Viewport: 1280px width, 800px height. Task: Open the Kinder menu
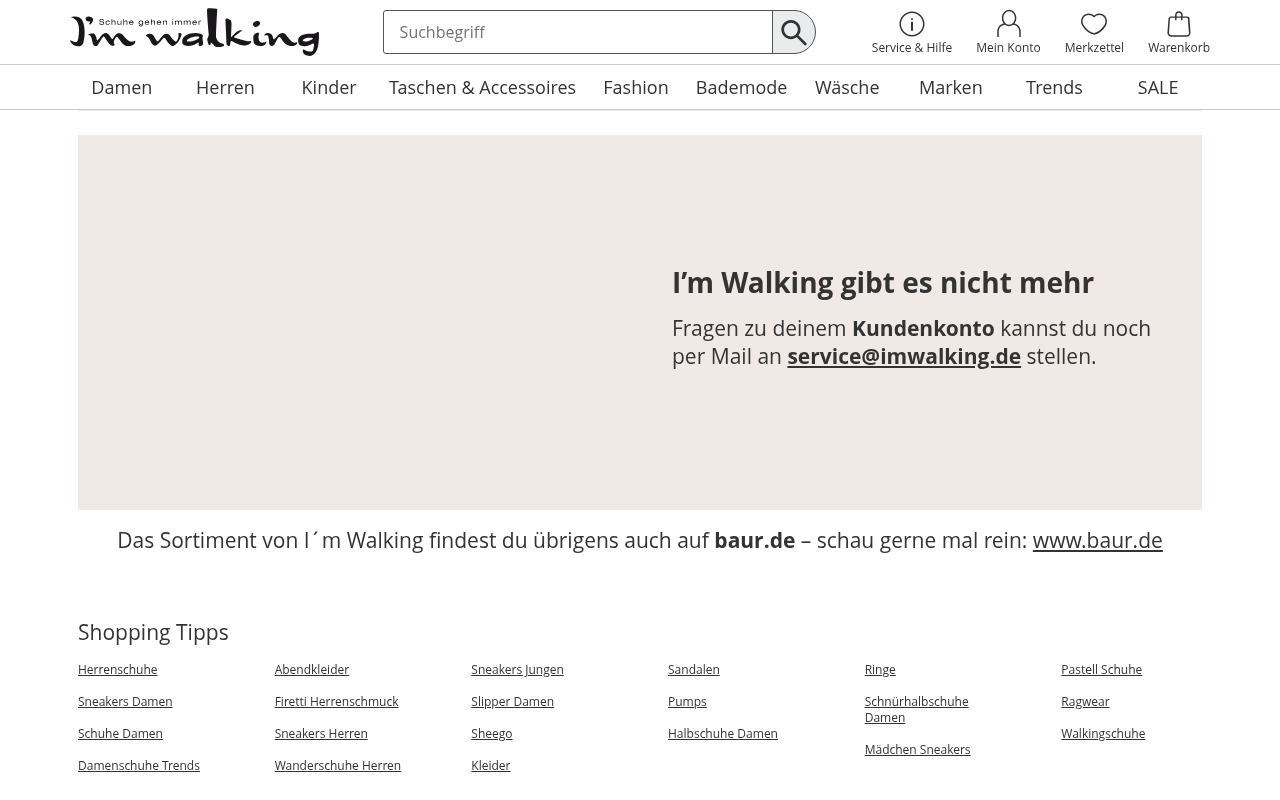click(329, 87)
